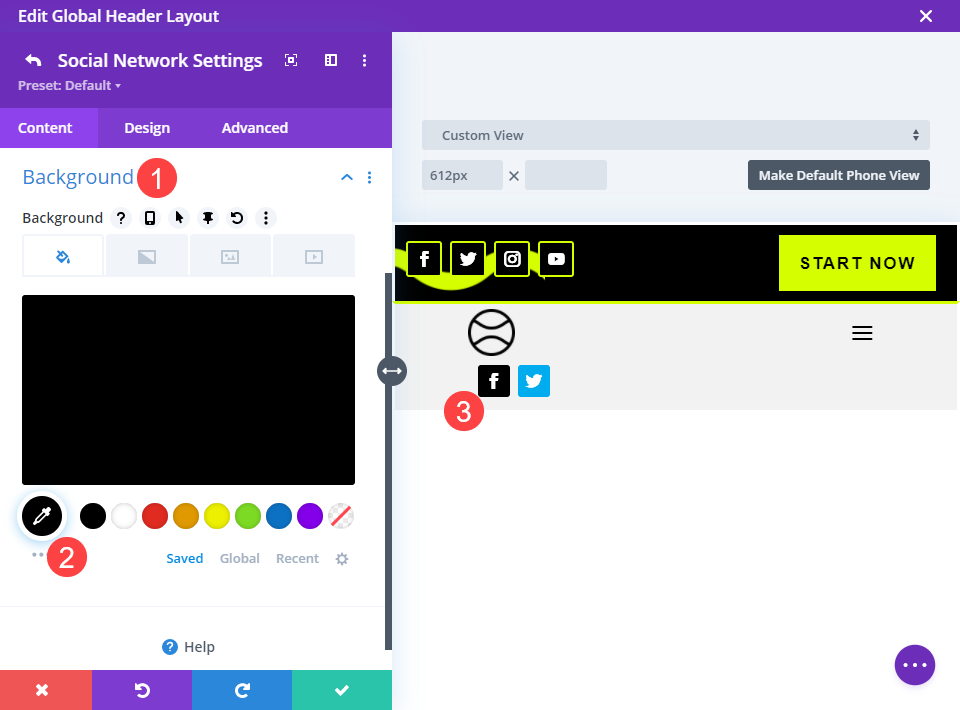Open responsive phone icon for Background option
Image resolution: width=960 pixels, height=710 pixels.
(x=150, y=218)
